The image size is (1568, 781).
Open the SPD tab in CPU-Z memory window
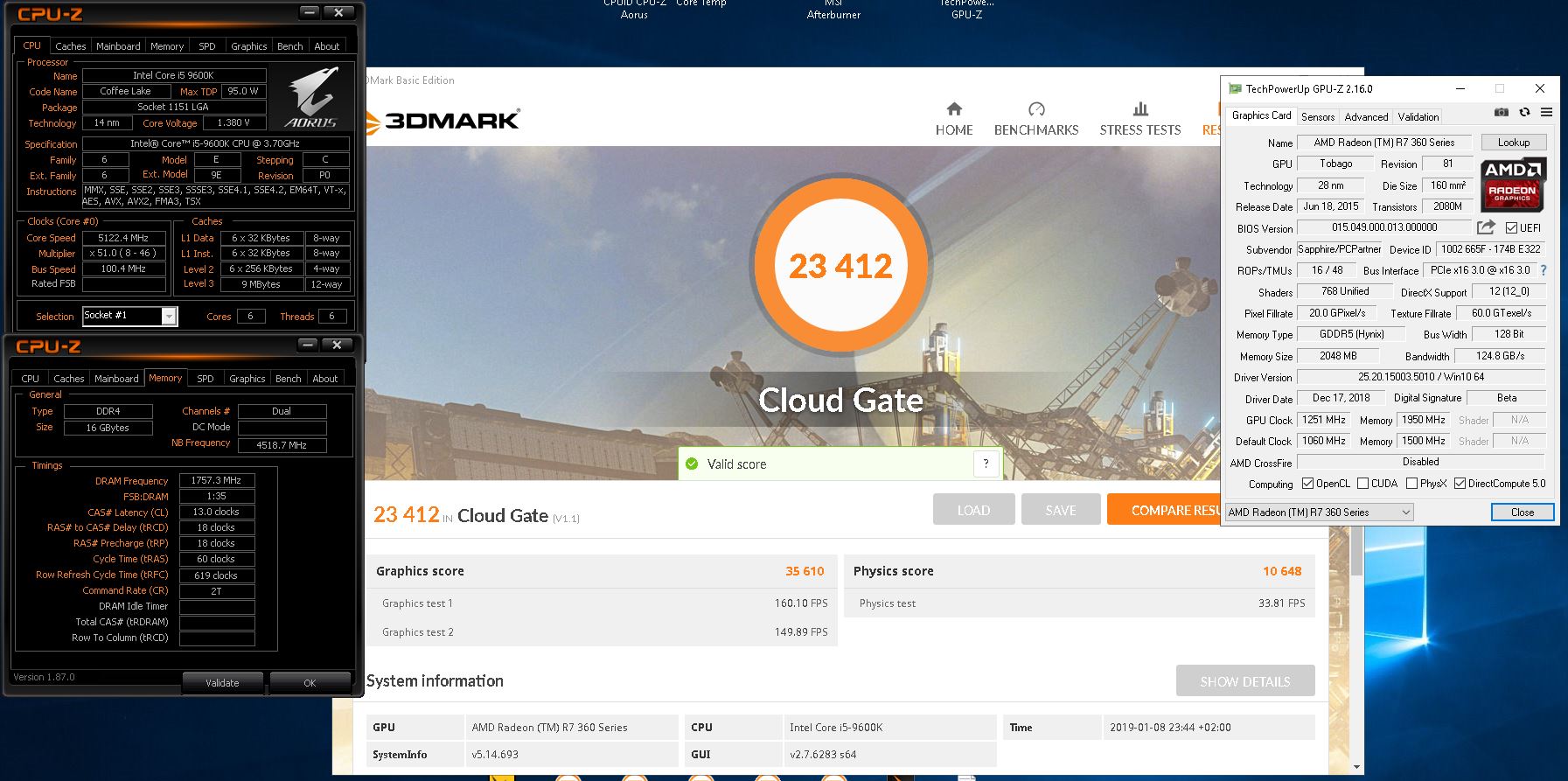206,379
